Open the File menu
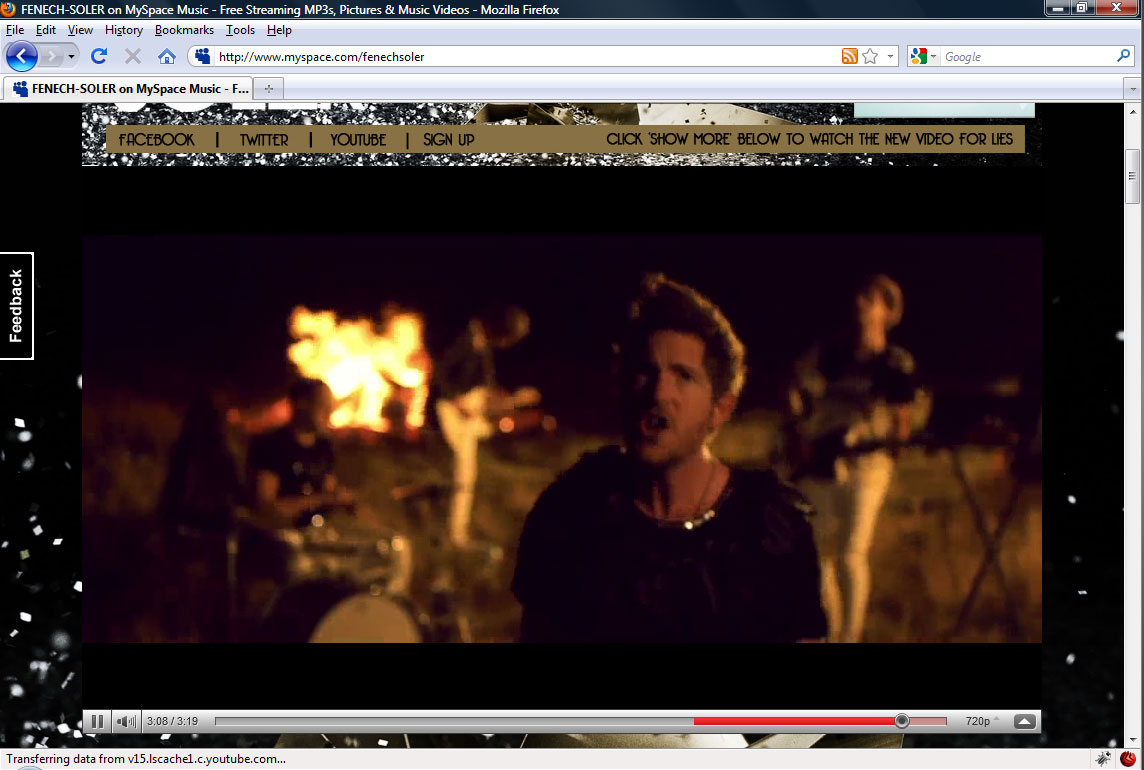The height and width of the screenshot is (770, 1144). [15, 30]
